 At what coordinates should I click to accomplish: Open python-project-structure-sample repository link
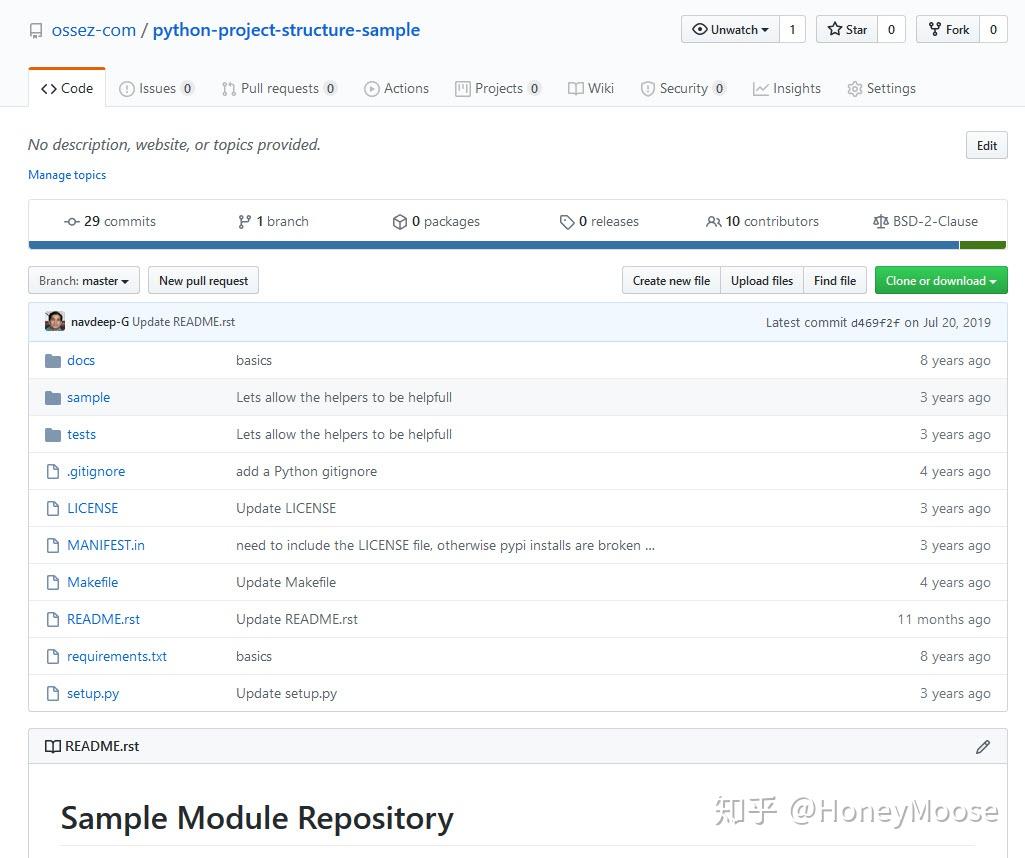286,30
